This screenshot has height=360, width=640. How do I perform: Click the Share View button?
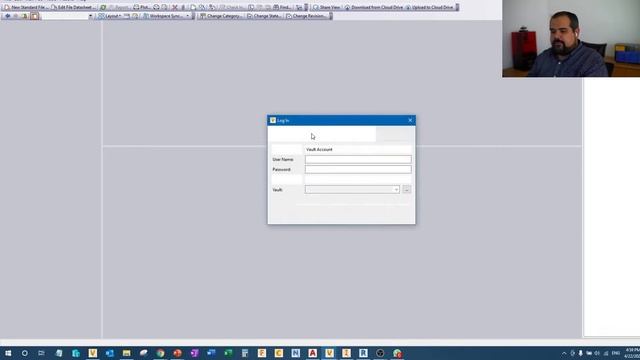point(326,7)
